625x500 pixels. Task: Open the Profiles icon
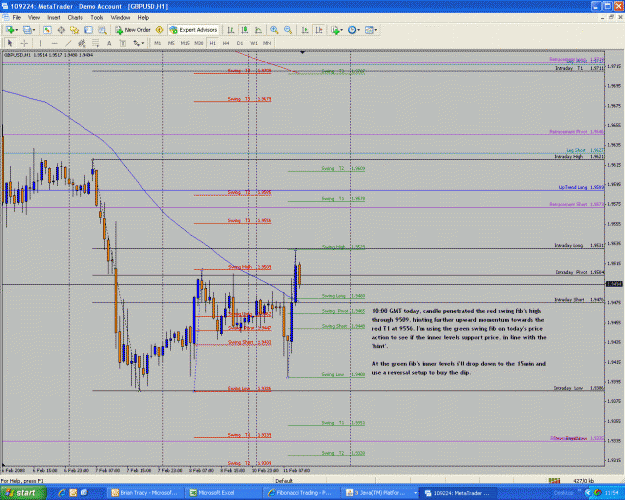(27, 30)
